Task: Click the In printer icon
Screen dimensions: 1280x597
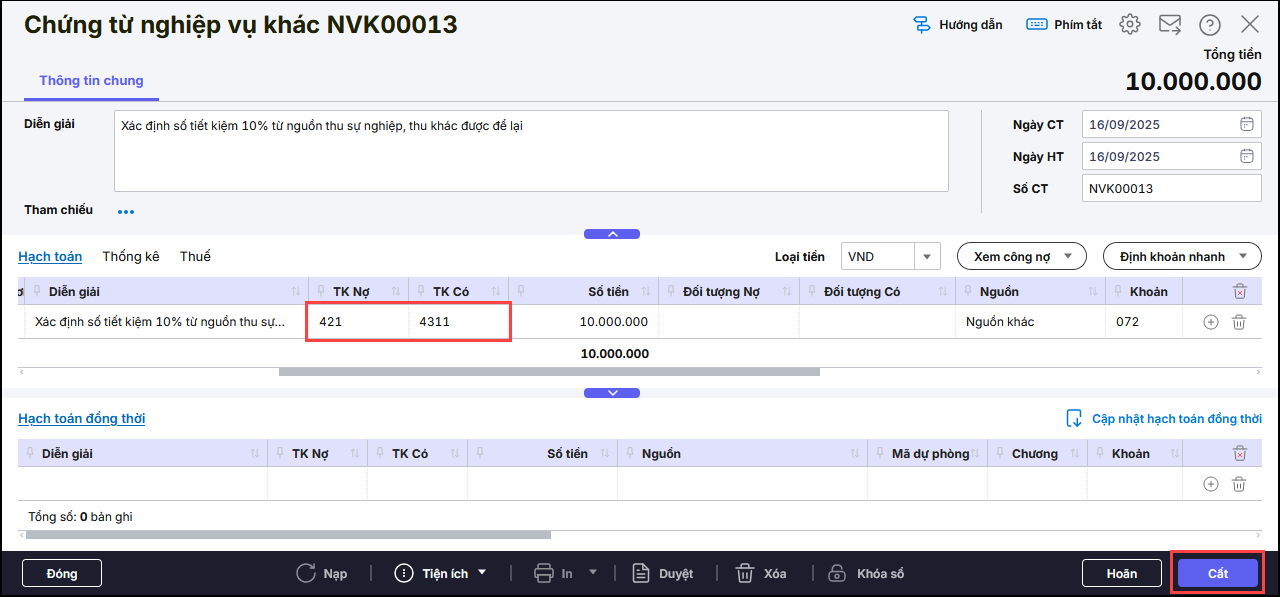Action: tap(544, 573)
